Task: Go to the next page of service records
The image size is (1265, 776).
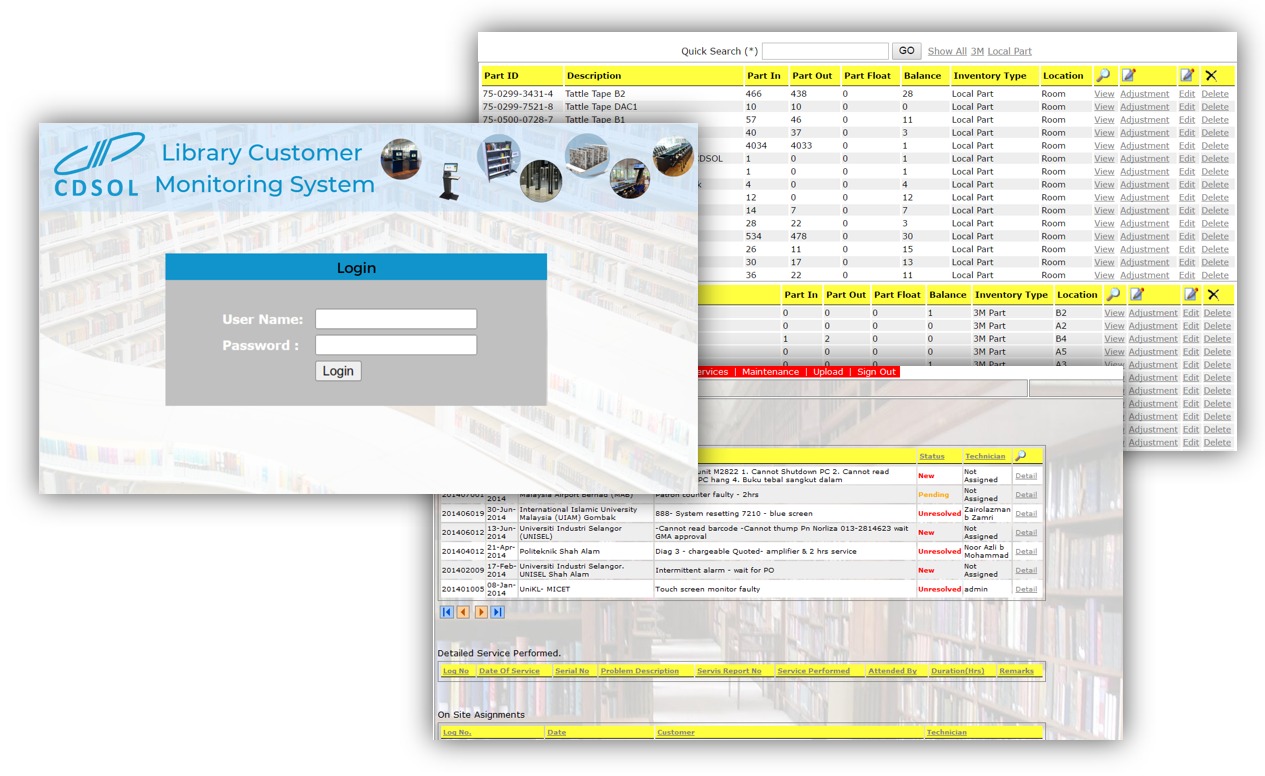Action: (x=481, y=612)
